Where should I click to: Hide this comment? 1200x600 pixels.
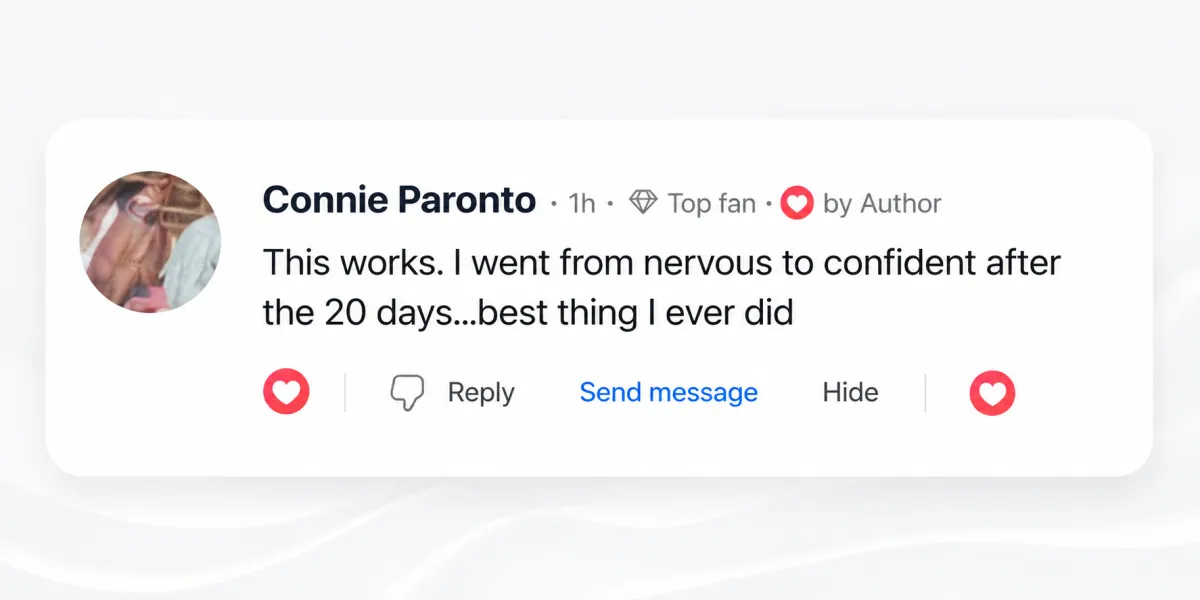pyautogui.click(x=850, y=392)
